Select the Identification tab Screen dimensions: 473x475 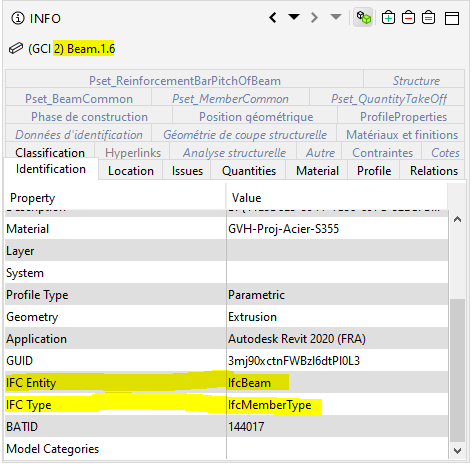tap(51, 169)
